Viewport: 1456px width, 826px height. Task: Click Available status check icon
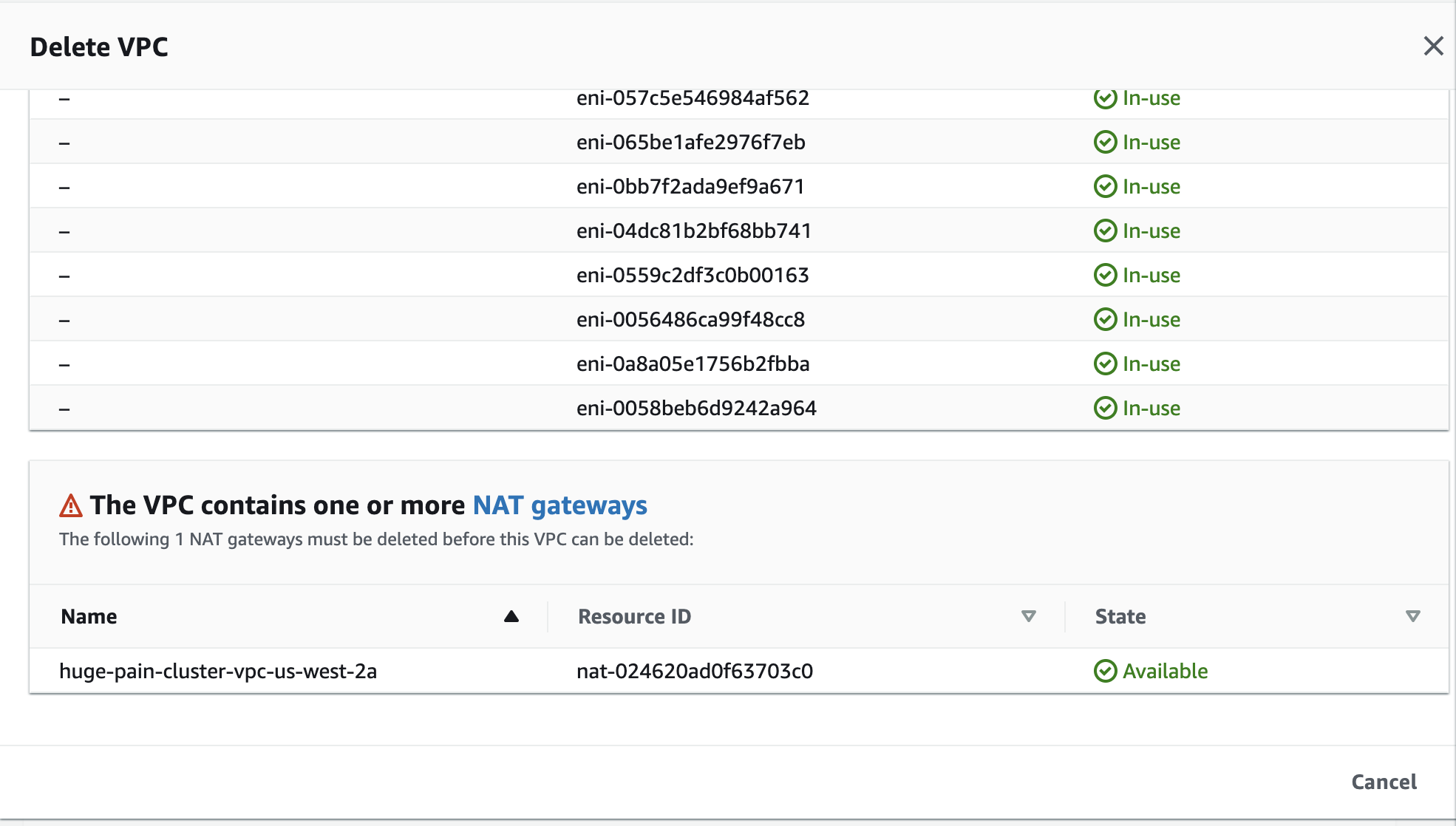tap(1105, 671)
